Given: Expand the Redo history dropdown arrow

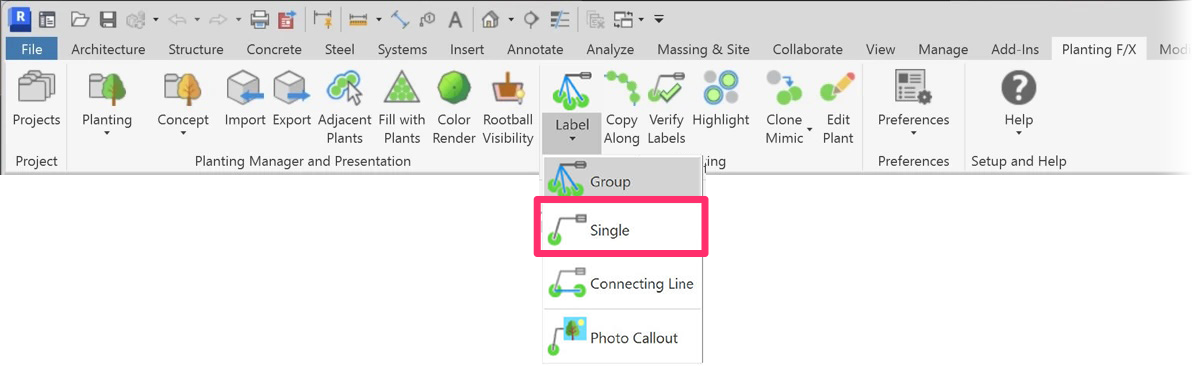Looking at the screenshot, I should pos(239,19).
